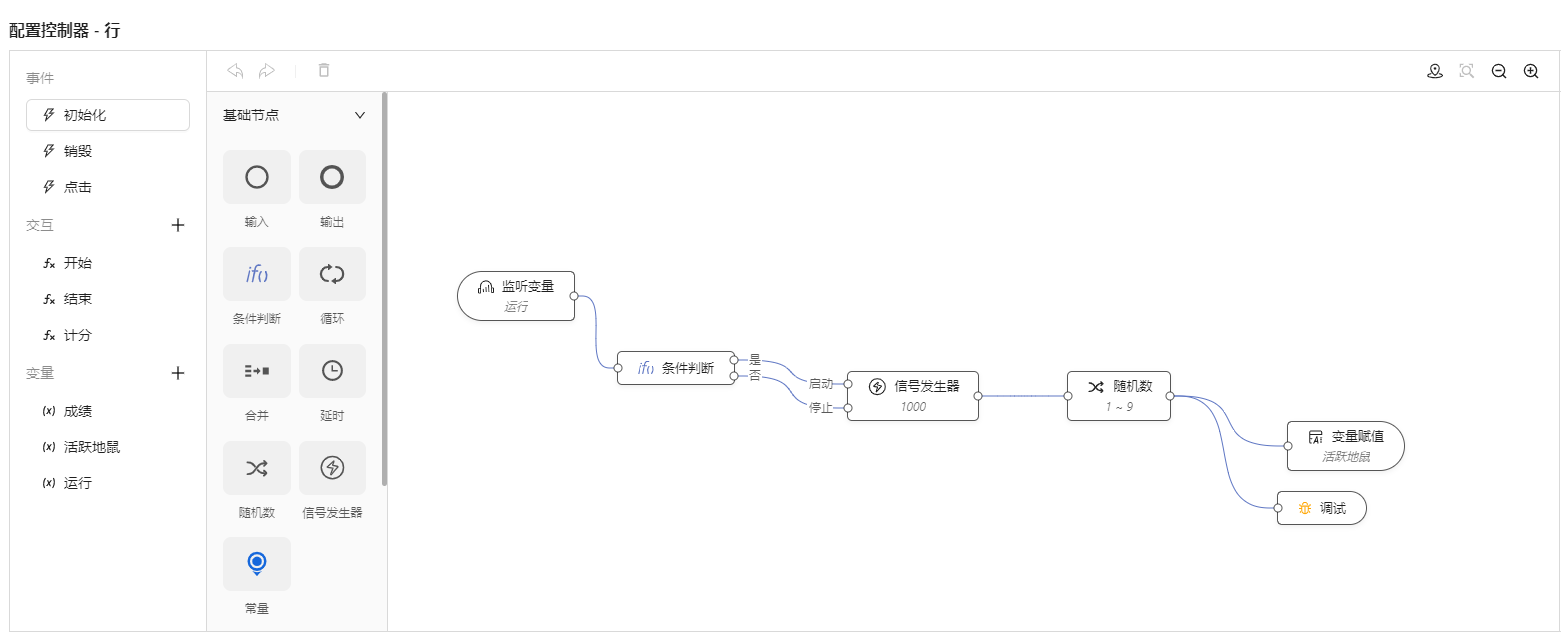
Task: Pick the 循环 loop node icon
Action: tap(332, 274)
